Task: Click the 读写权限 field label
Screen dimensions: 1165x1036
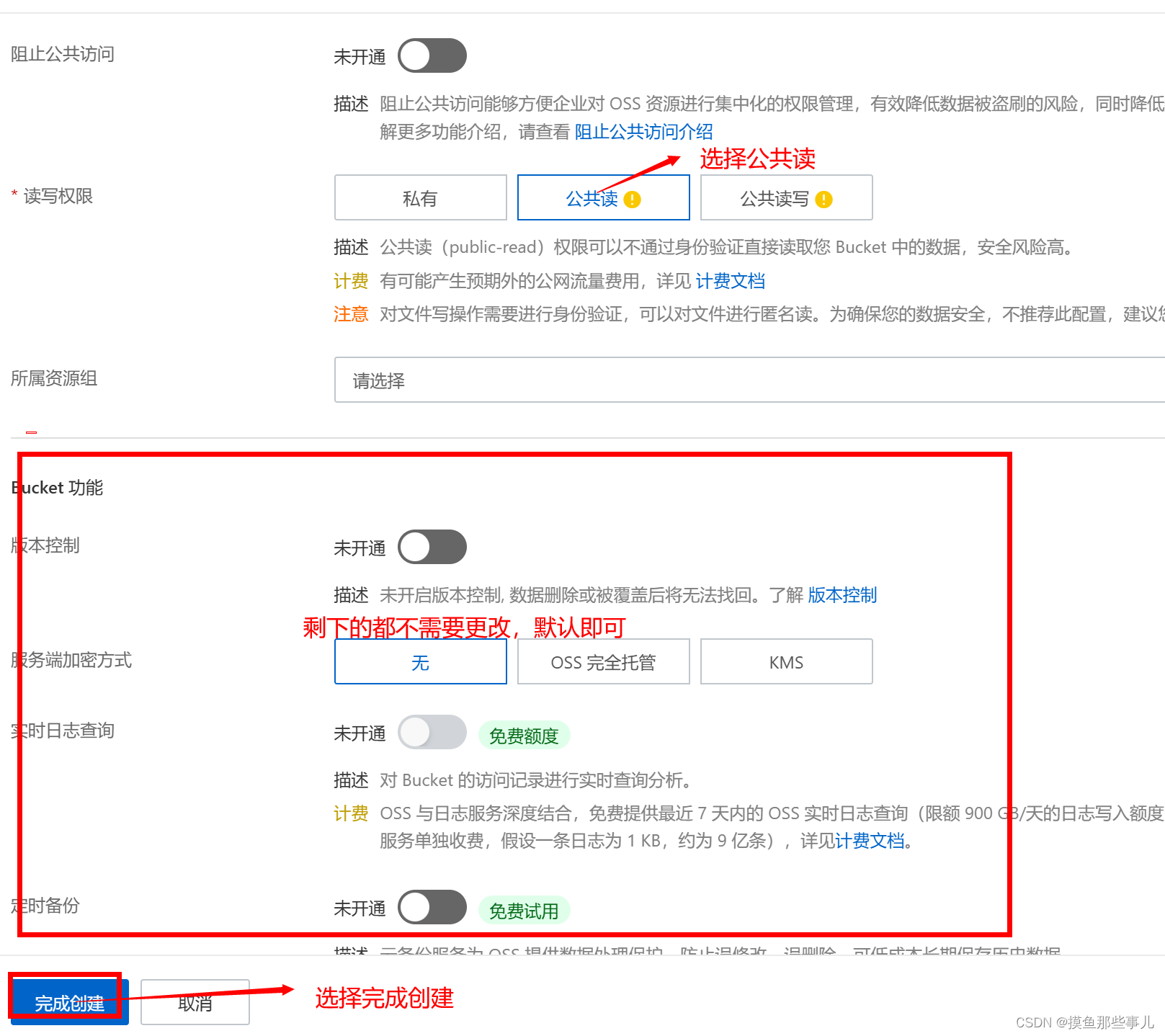Action: (x=58, y=196)
